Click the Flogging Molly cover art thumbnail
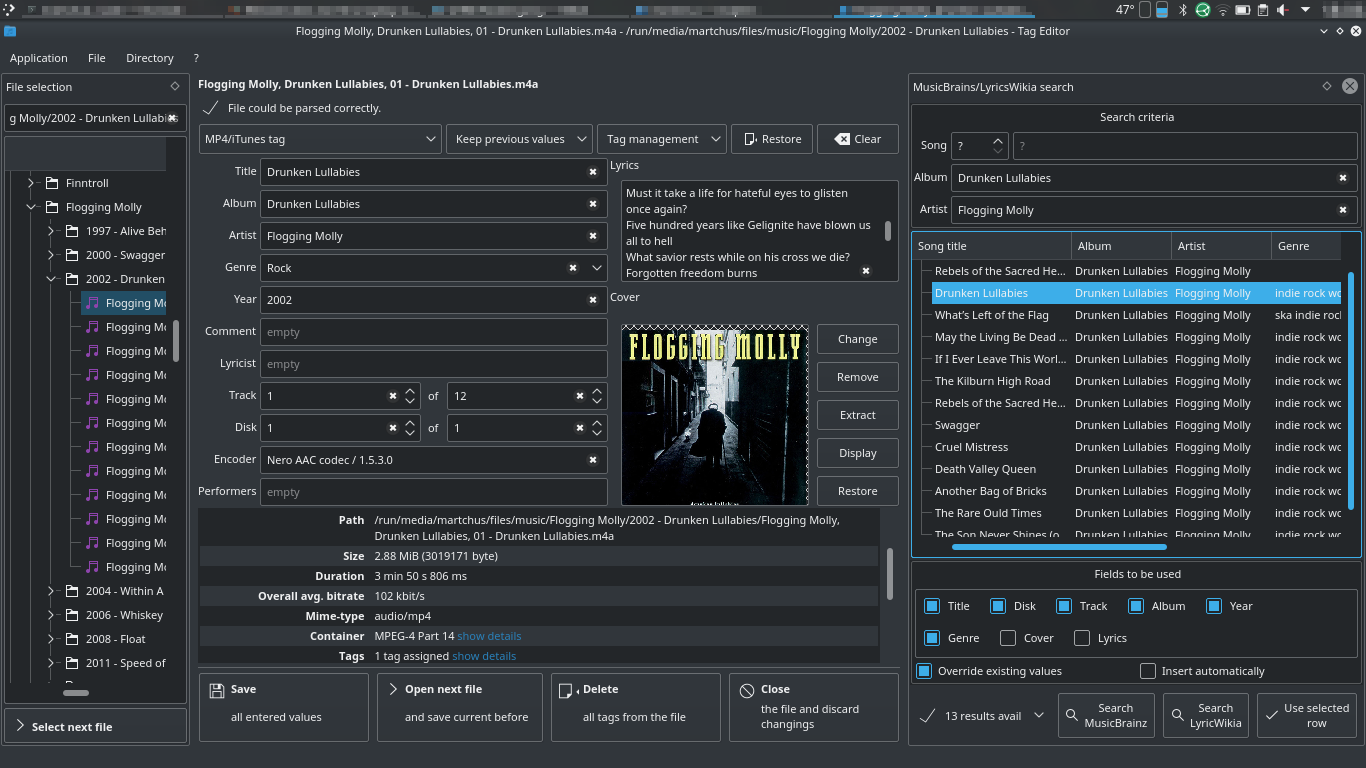Viewport: 1366px width, 768px height. coord(715,415)
